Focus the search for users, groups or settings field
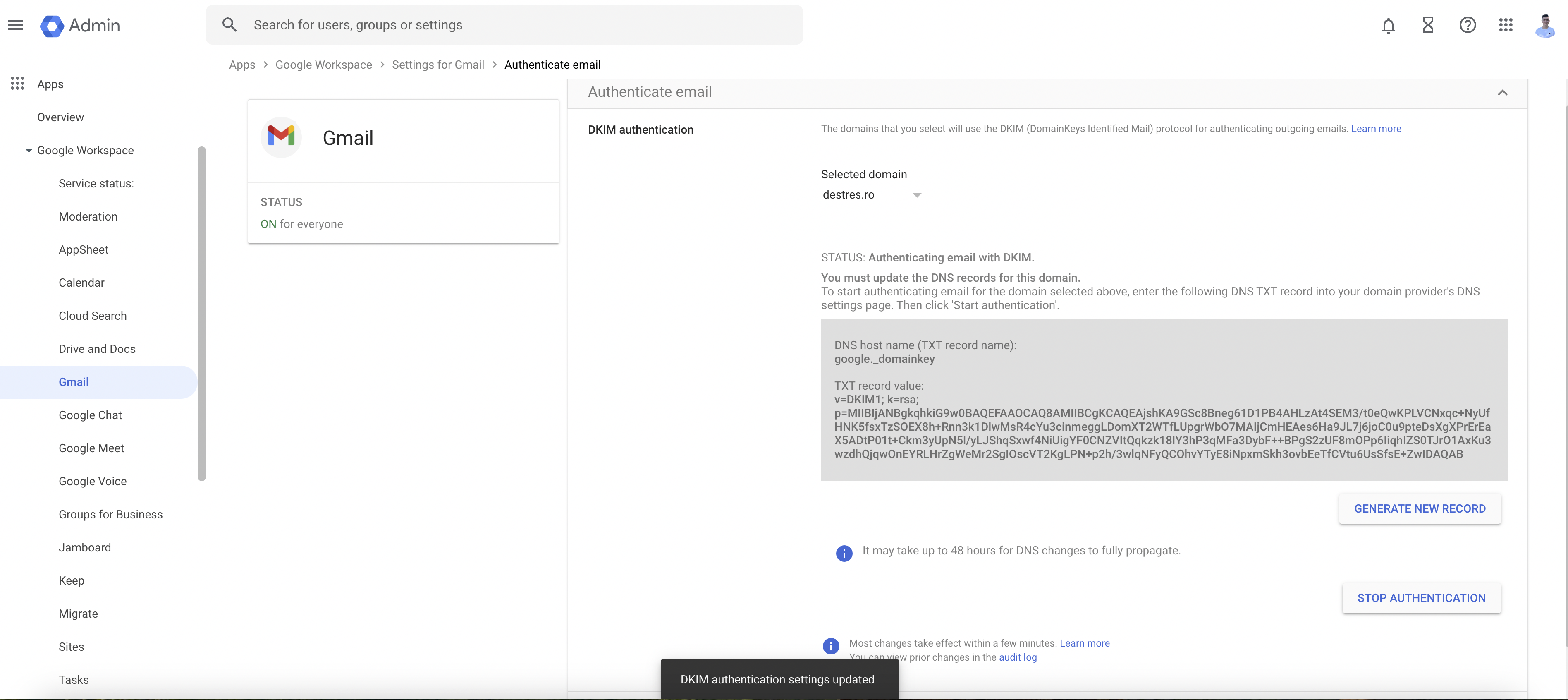This screenshot has width=1568, height=700. (504, 25)
